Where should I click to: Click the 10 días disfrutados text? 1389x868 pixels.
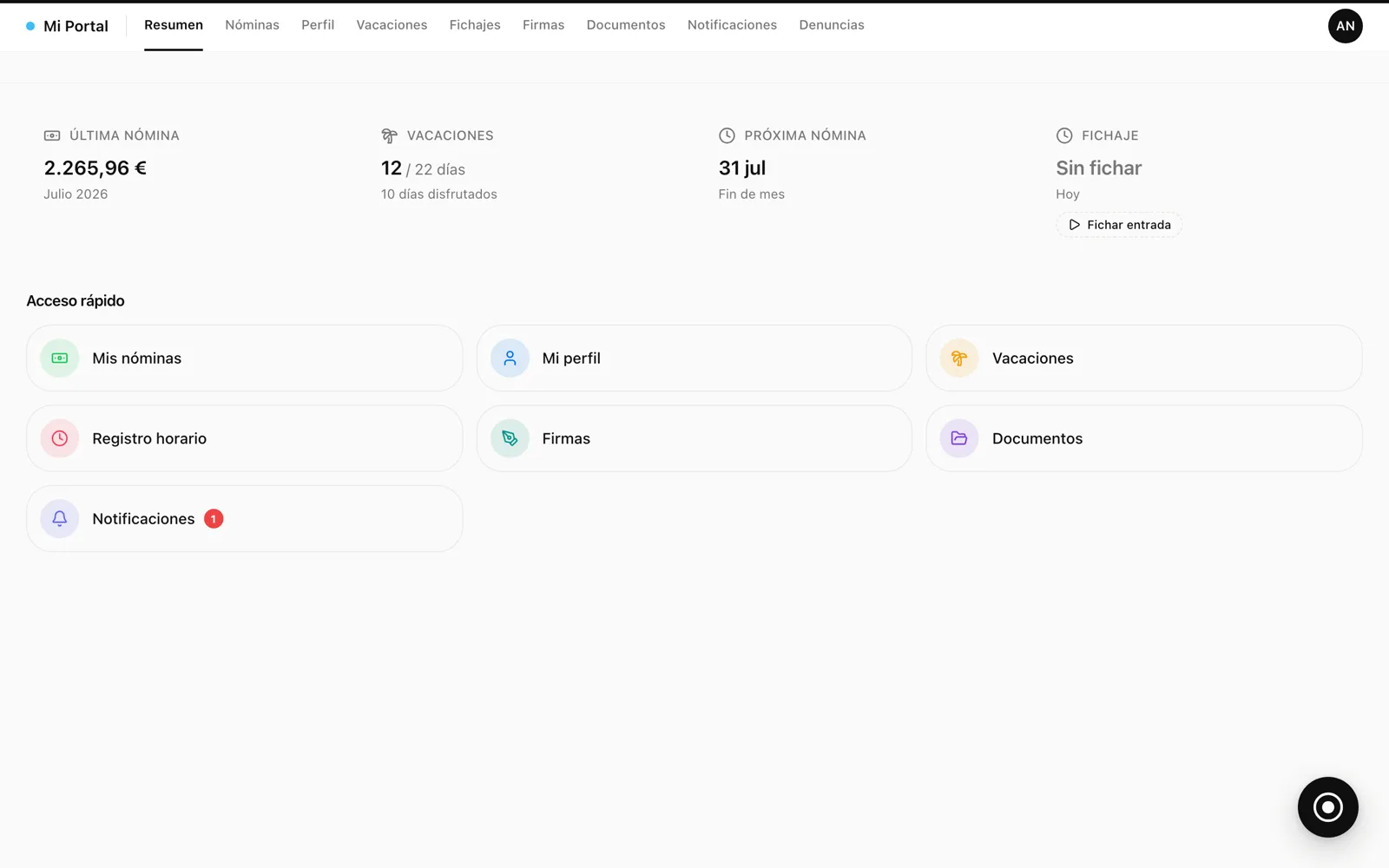point(439,194)
